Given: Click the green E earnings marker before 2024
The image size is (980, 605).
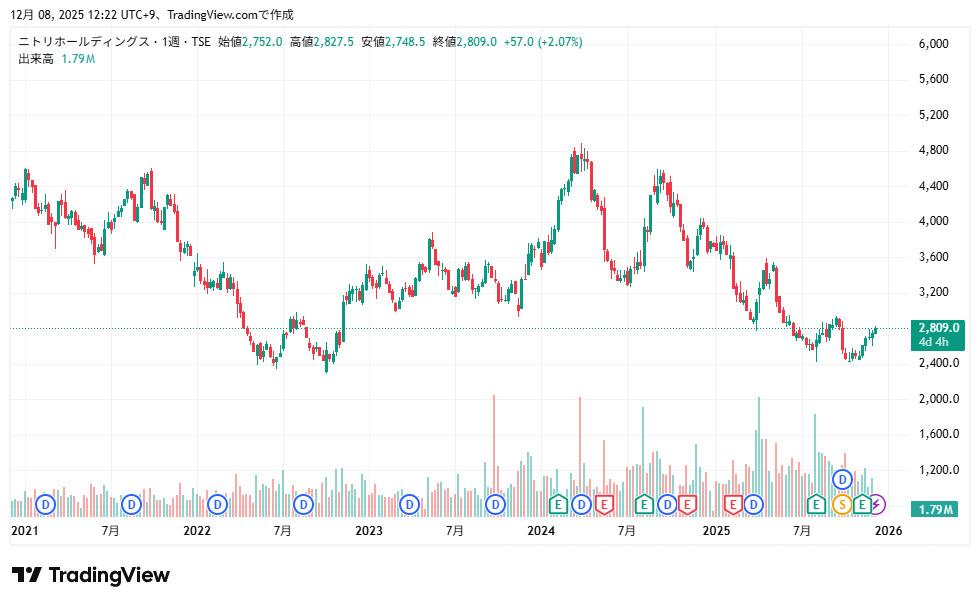Looking at the screenshot, I should click(557, 505).
